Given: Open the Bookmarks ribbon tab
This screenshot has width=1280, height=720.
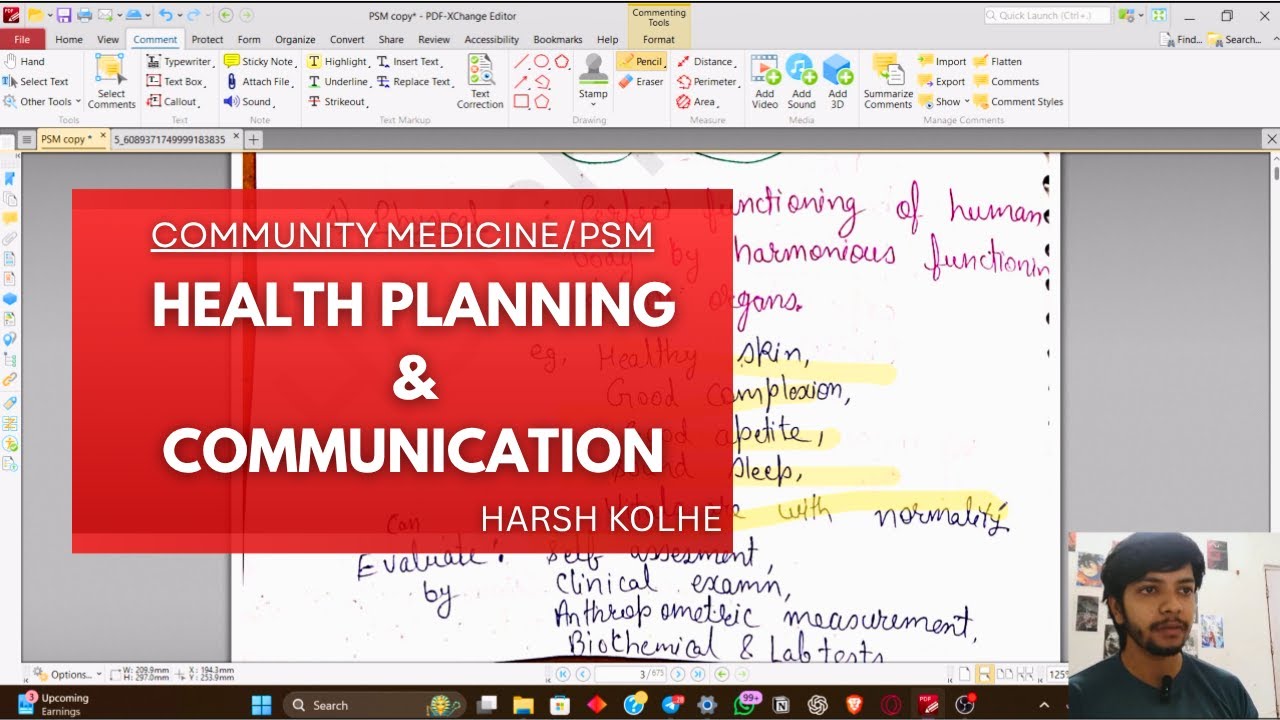Looking at the screenshot, I should [558, 40].
